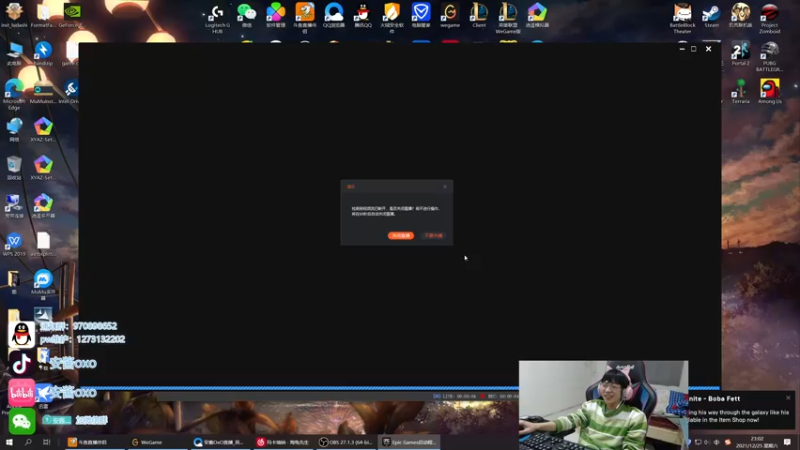Switch to the Douyu companion taskbar button
Screen dimensions: 800x450
pyautogui.click(x=94, y=442)
